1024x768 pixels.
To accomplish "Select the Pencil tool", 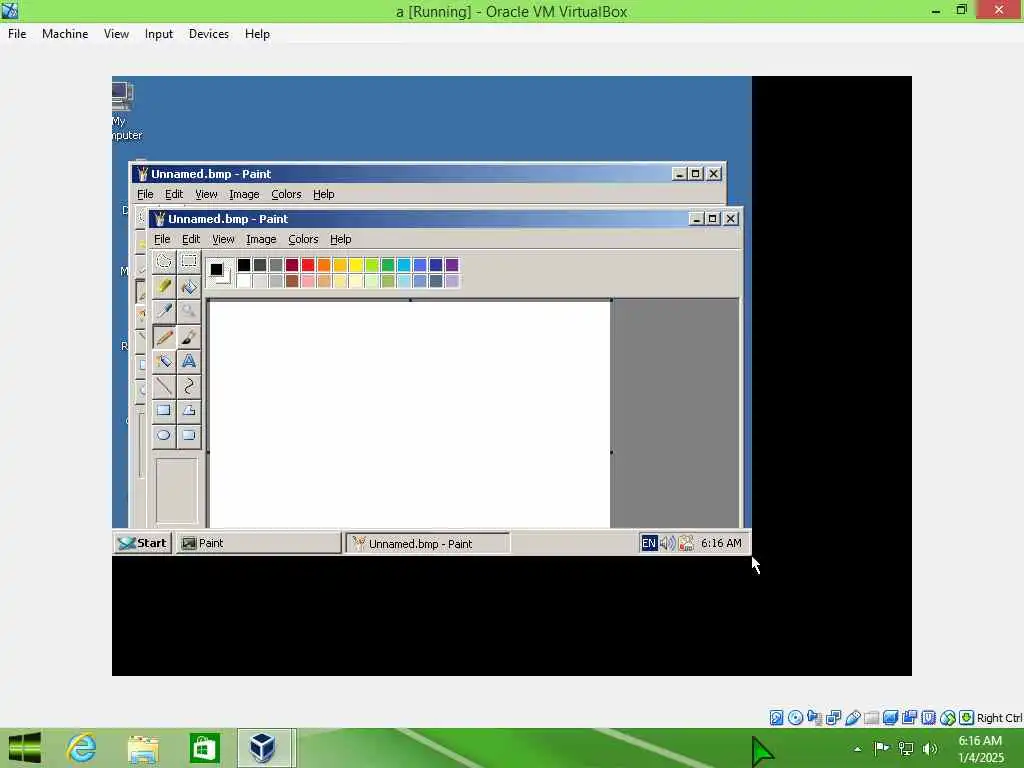I will pos(163,336).
